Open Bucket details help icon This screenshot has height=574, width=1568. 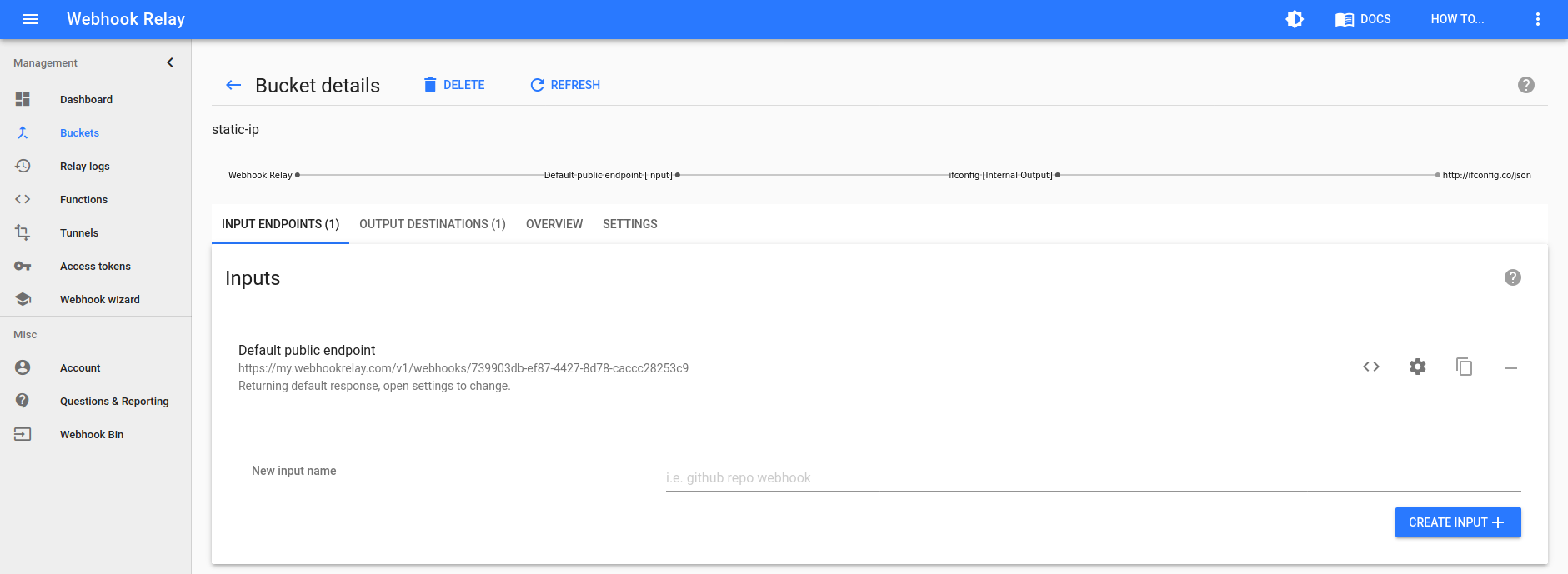(1526, 85)
